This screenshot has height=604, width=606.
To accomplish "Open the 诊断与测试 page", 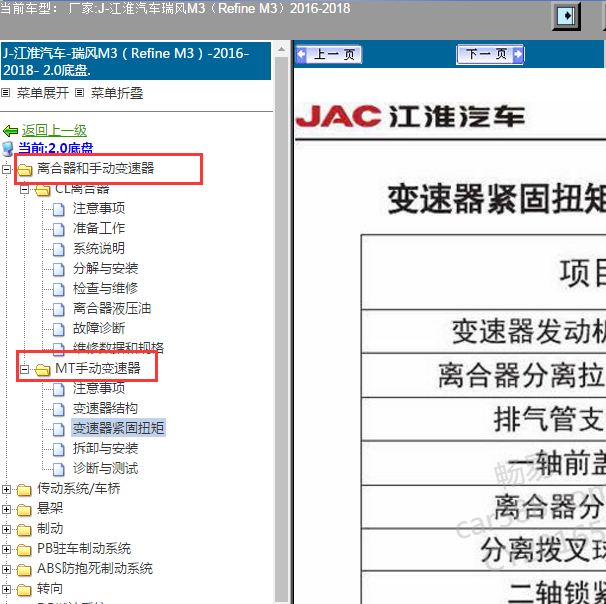I will [106, 468].
